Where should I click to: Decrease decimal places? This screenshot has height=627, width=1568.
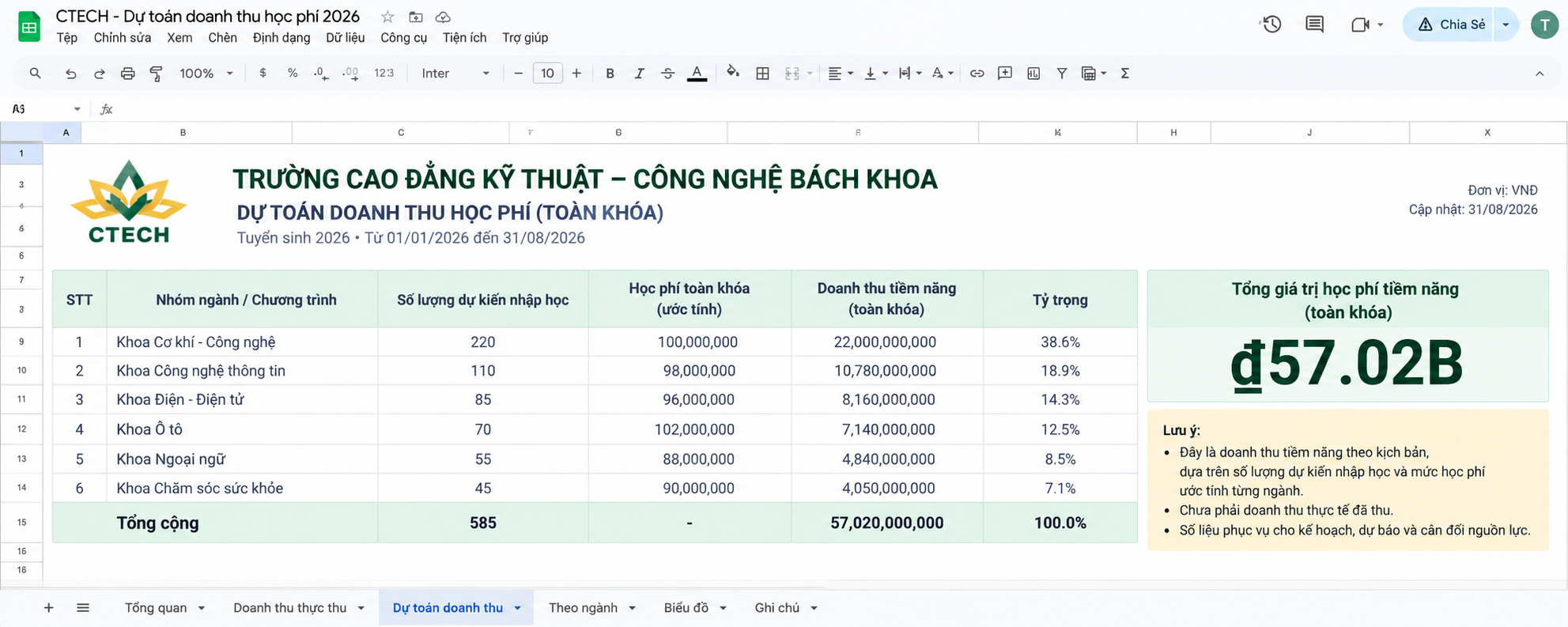pos(320,74)
